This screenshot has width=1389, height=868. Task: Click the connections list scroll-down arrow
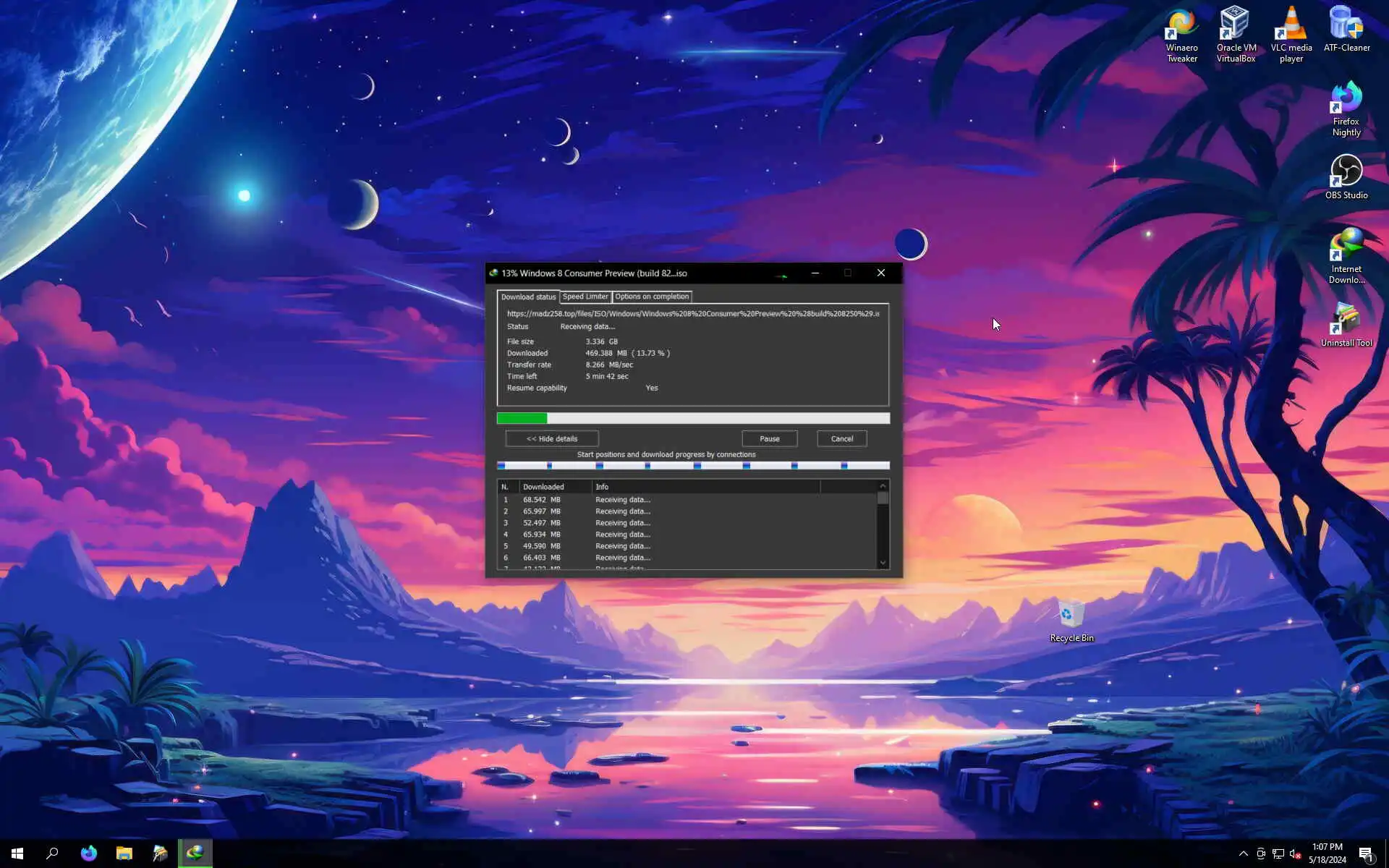(883, 562)
